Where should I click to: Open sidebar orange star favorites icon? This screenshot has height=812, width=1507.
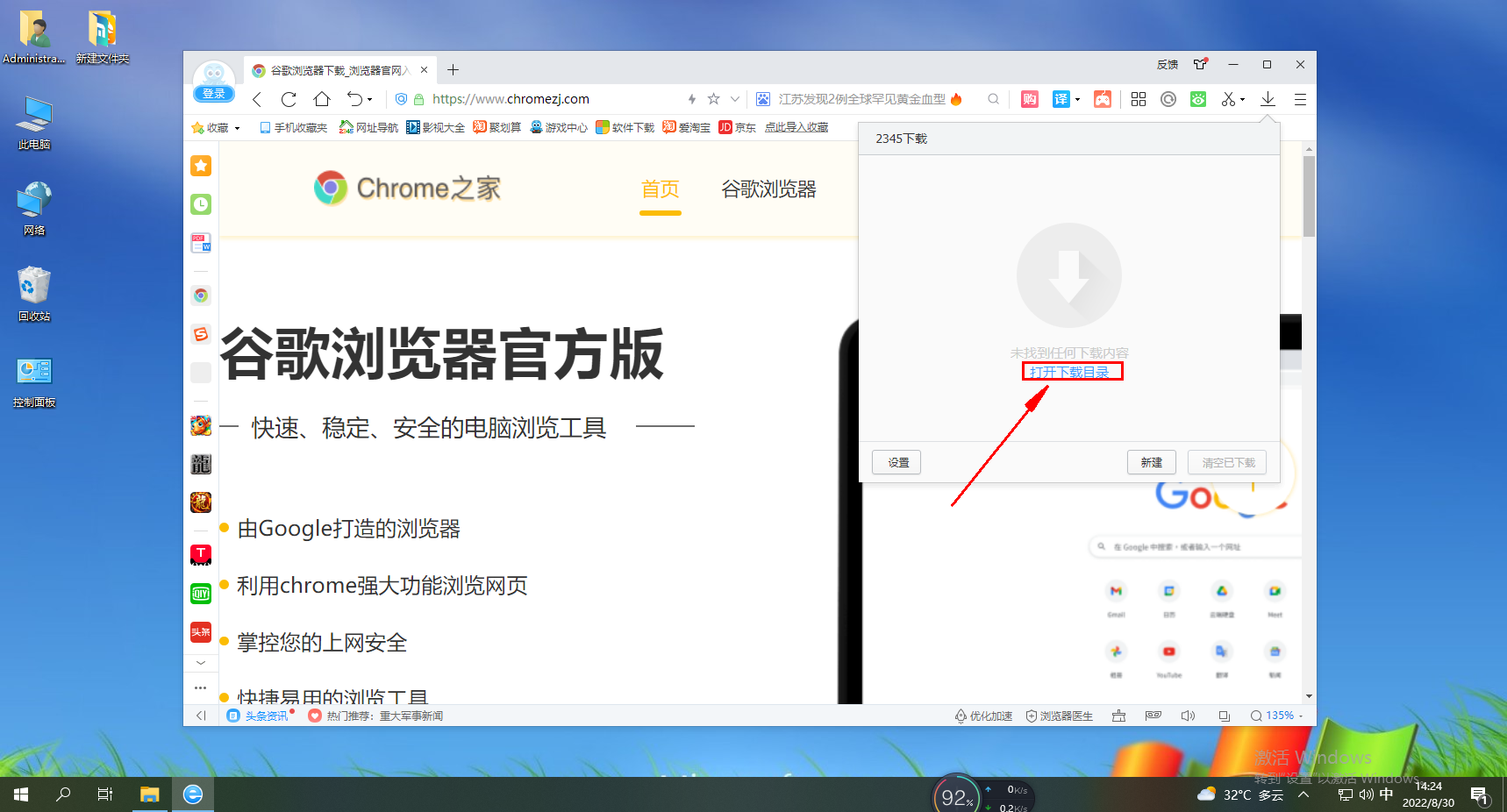pos(201,166)
